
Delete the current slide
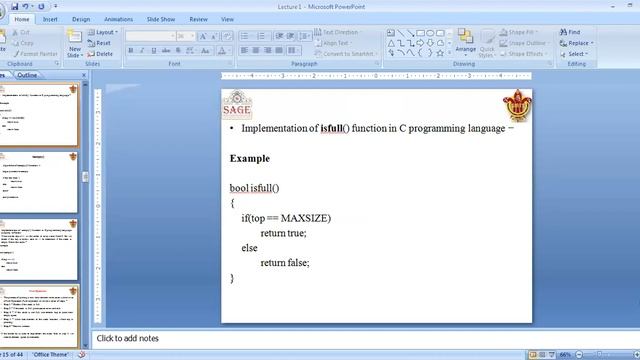coord(100,54)
